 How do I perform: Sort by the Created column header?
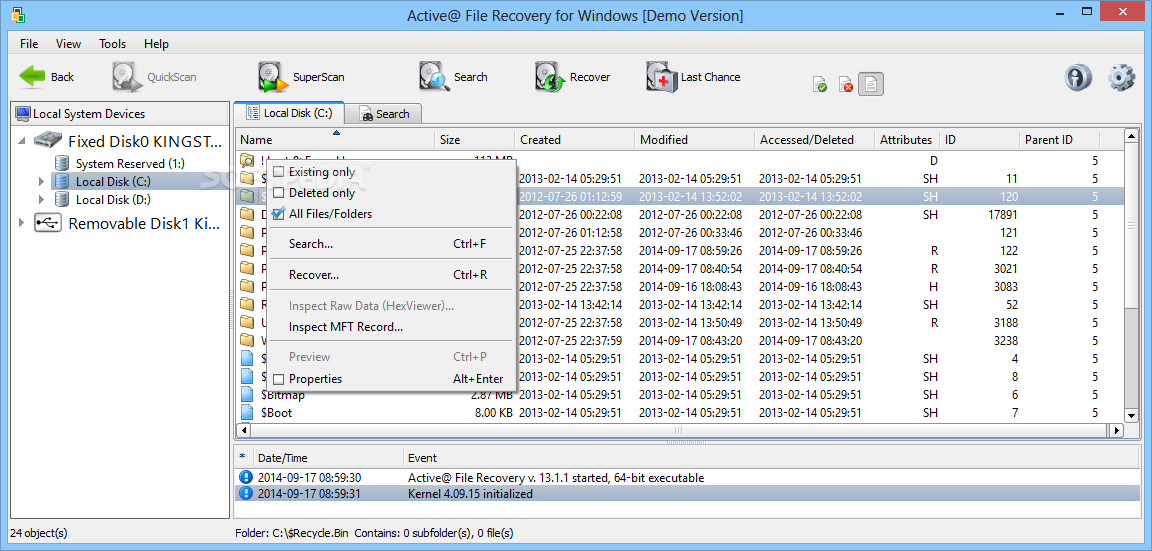[575, 140]
